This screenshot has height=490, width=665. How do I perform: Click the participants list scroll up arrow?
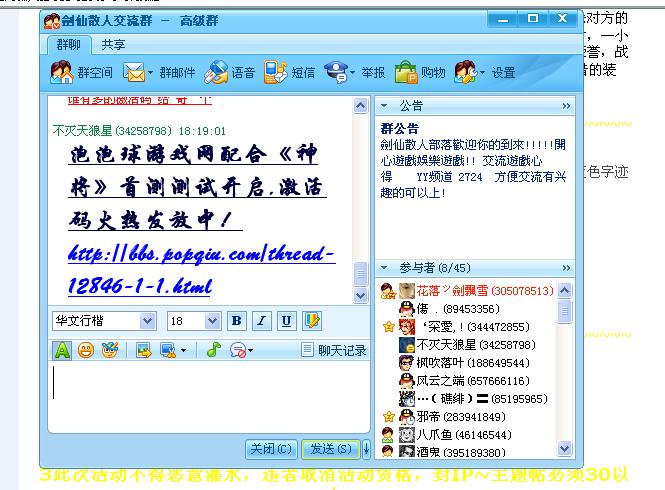[x=564, y=290]
